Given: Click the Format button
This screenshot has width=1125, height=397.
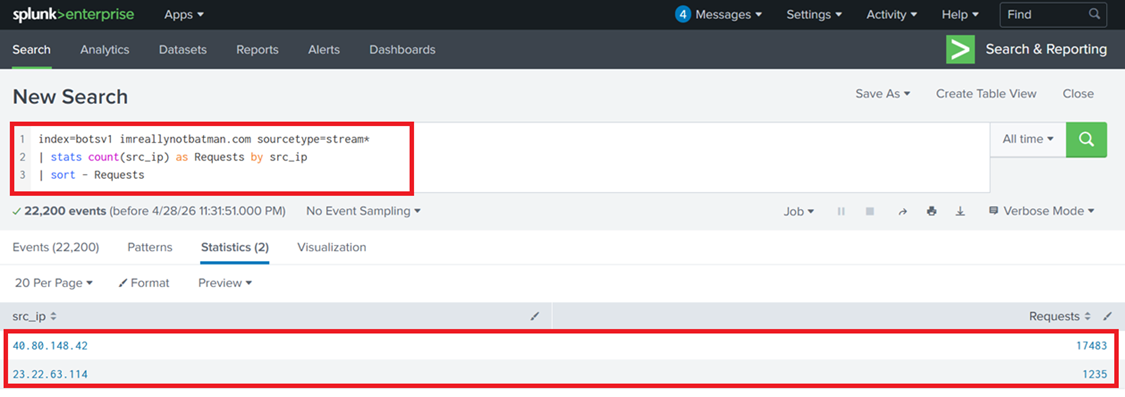Looking at the screenshot, I should (x=144, y=284).
